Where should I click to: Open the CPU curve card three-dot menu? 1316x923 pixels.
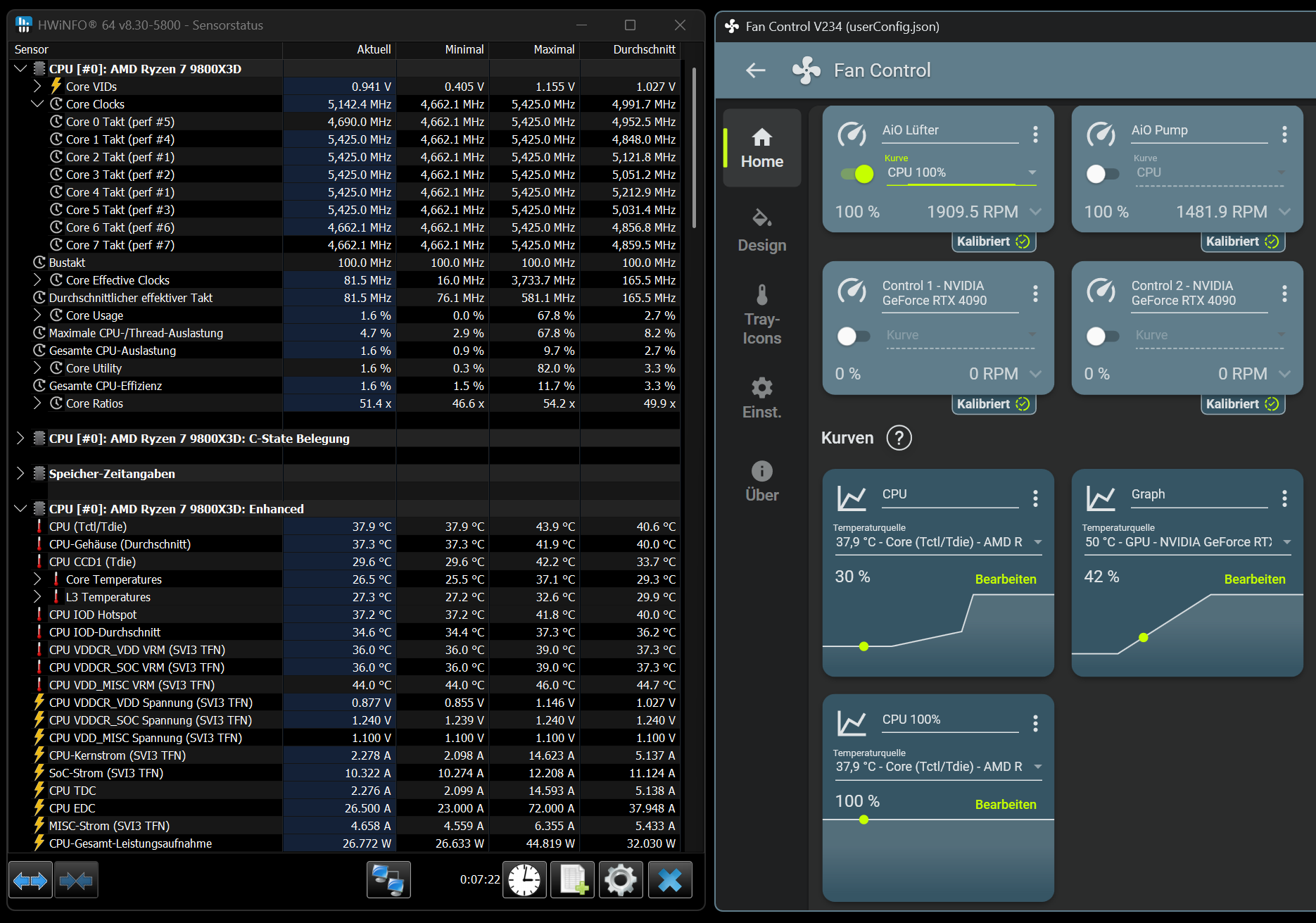point(1035,498)
